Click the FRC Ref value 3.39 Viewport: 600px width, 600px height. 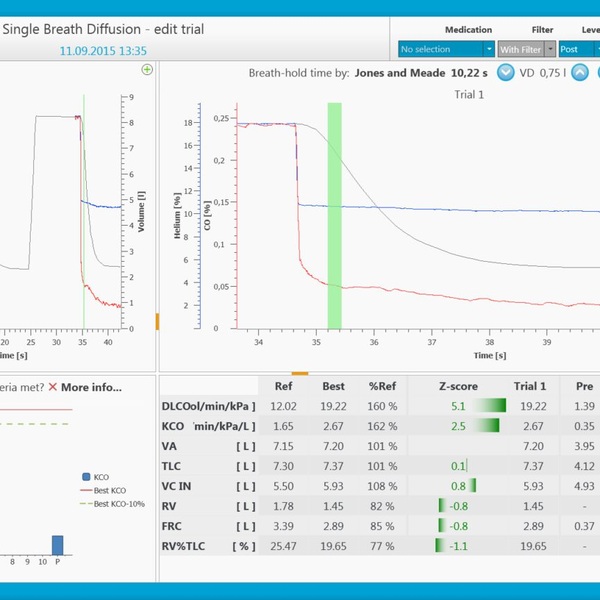(283, 526)
